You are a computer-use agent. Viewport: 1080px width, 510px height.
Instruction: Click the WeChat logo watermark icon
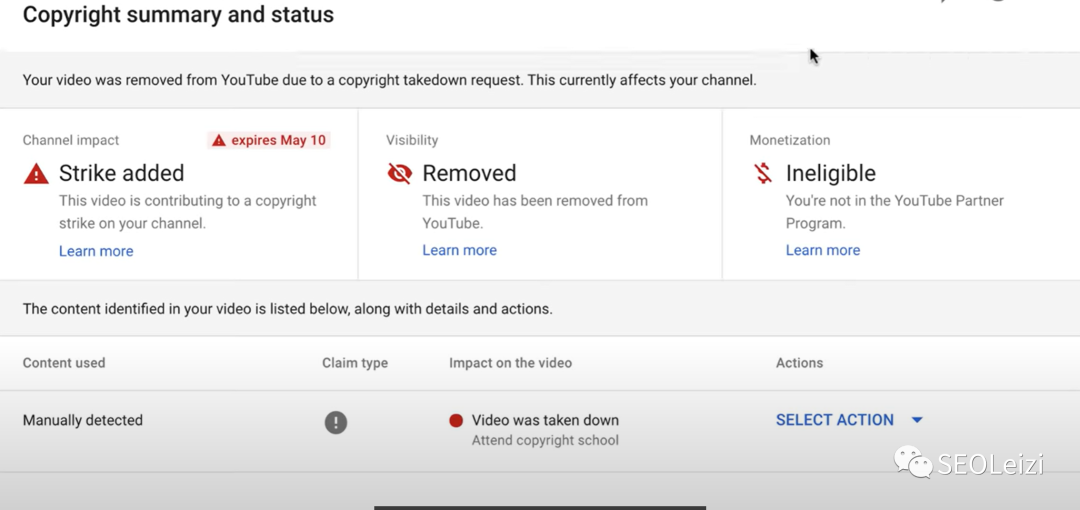click(x=913, y=461)
